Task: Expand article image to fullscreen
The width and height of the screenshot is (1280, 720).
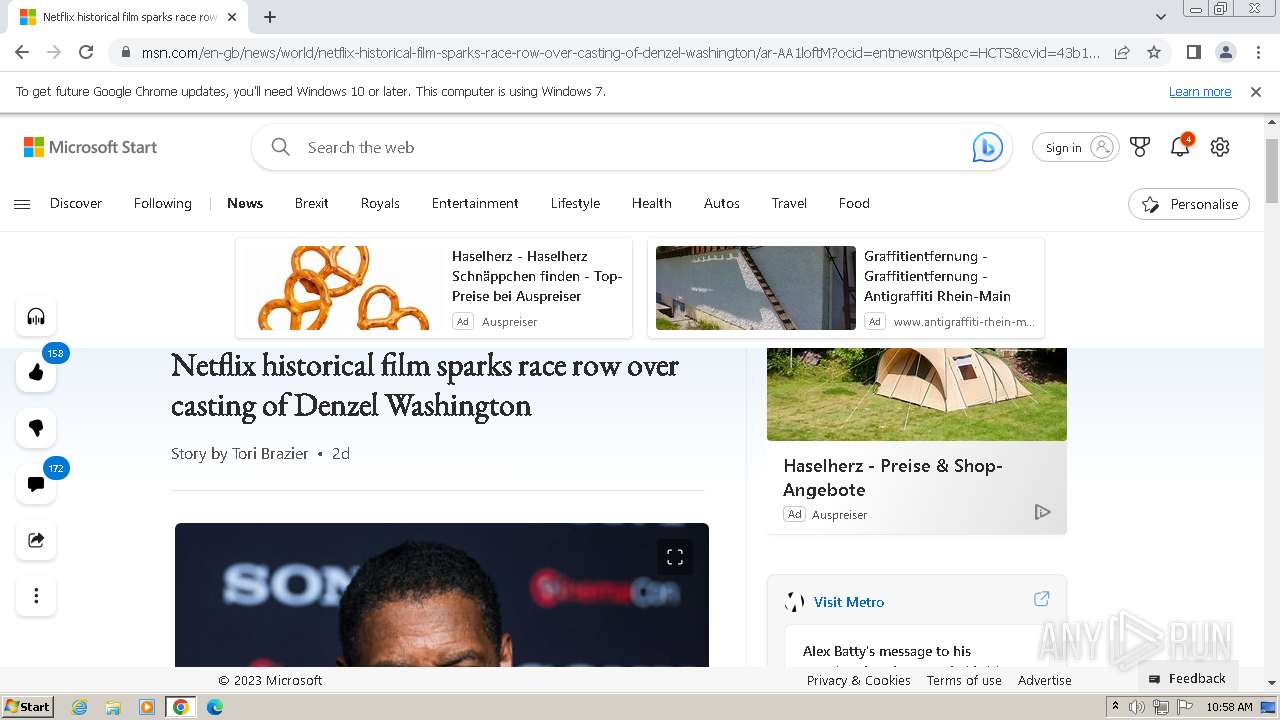Action: [x=675, y=557]
